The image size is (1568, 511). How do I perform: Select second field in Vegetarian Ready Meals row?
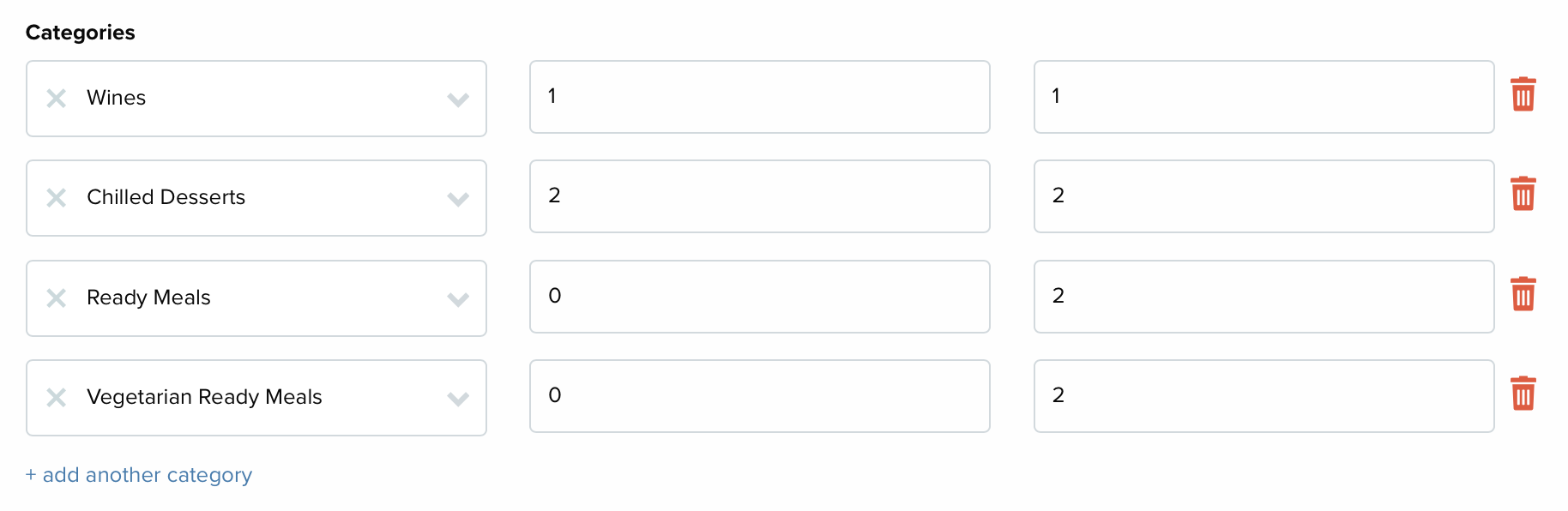tap(1264, 396)
